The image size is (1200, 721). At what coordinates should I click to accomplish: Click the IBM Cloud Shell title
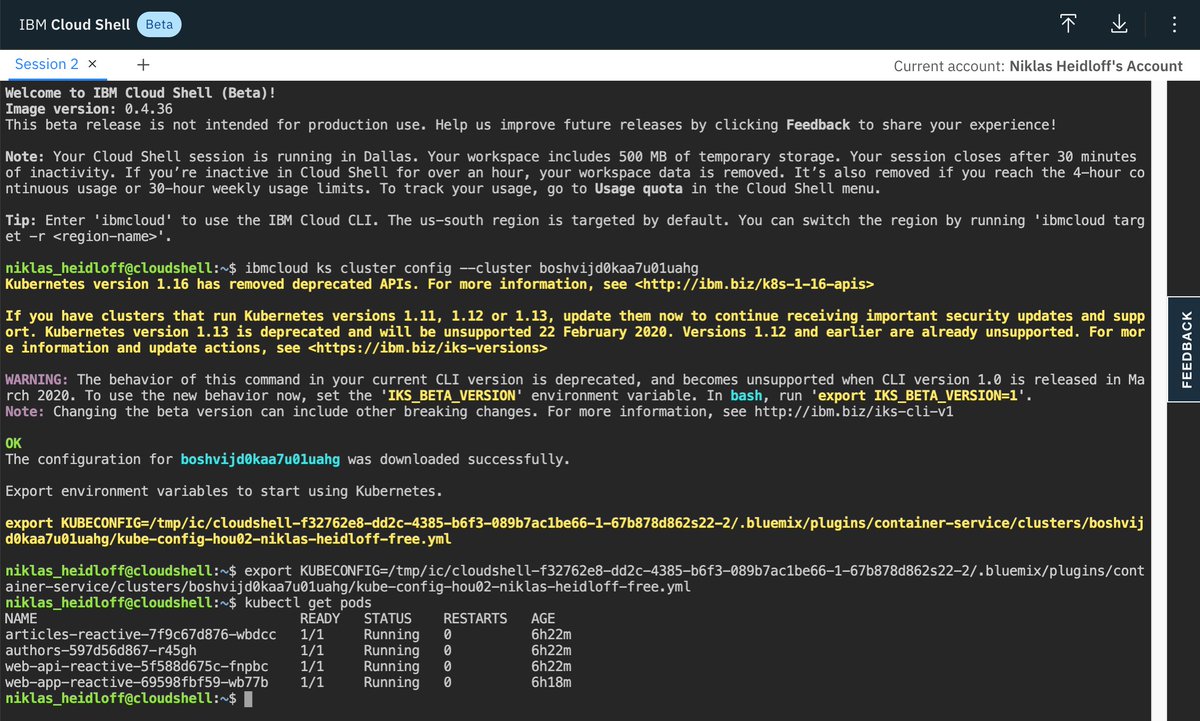coord(75,24)
